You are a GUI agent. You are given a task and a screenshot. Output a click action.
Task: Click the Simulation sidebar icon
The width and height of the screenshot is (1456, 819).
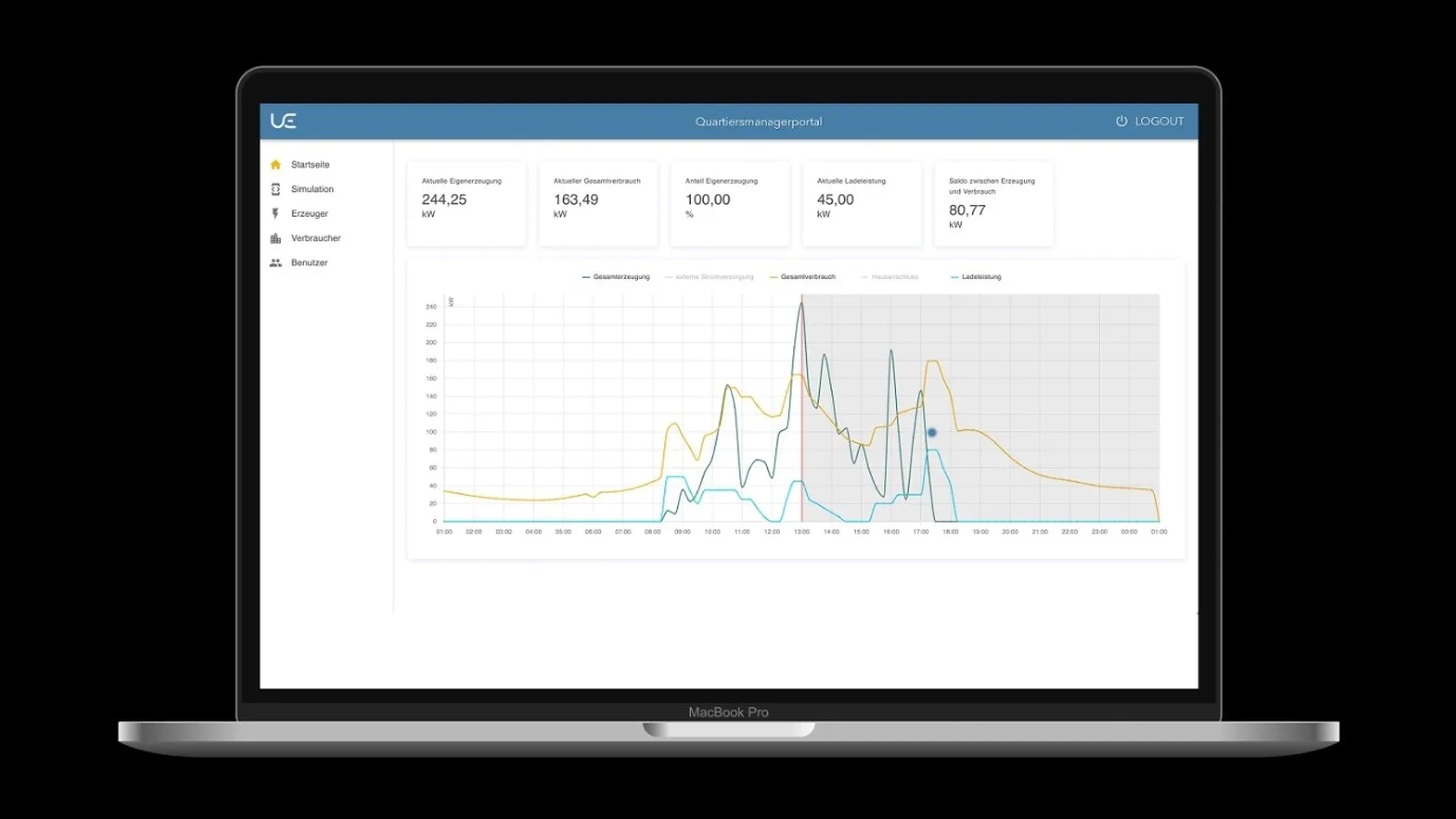[x=275, y=189]
